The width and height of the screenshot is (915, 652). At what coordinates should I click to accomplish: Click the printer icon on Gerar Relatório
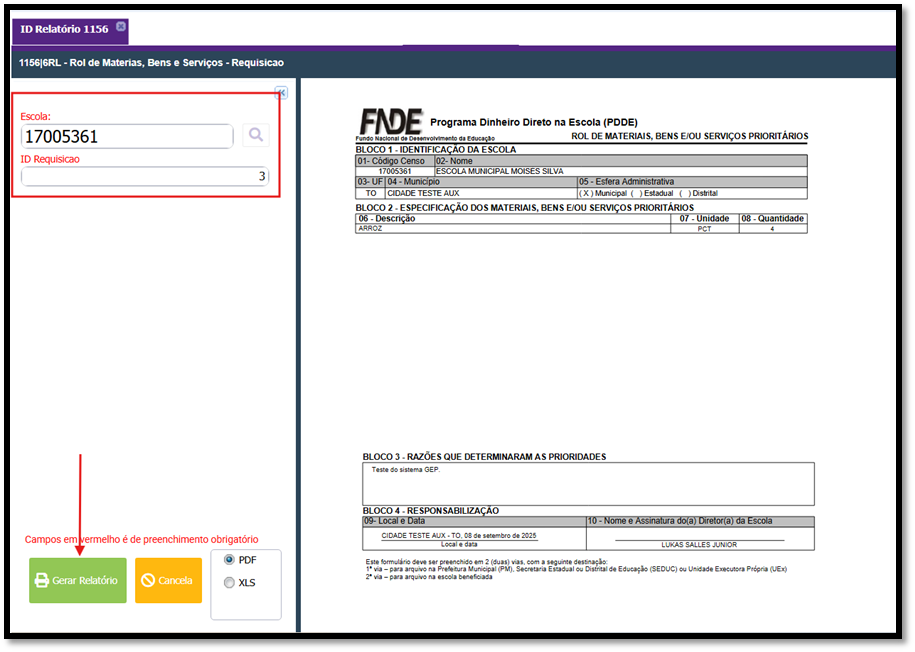pos(42,581)
